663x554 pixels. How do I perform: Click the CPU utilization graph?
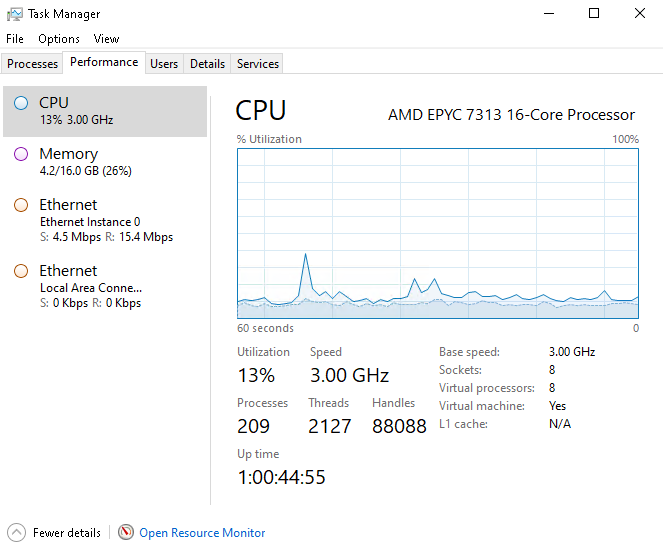click(438, 233)
